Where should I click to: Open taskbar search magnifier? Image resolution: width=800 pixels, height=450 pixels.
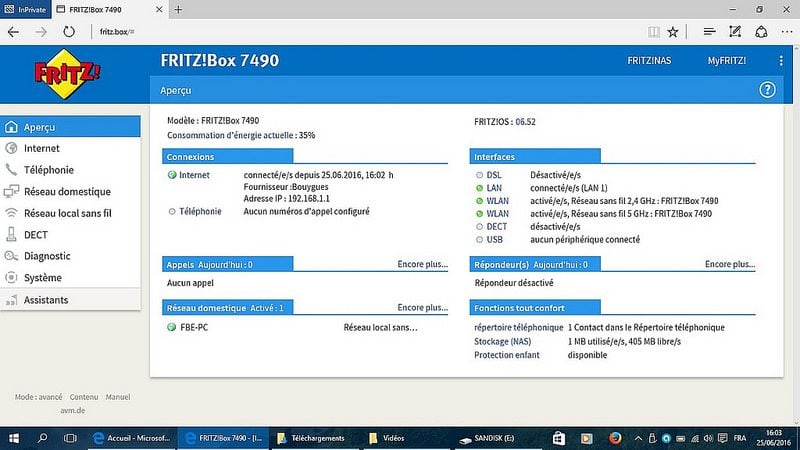click(x=42, y=438)
